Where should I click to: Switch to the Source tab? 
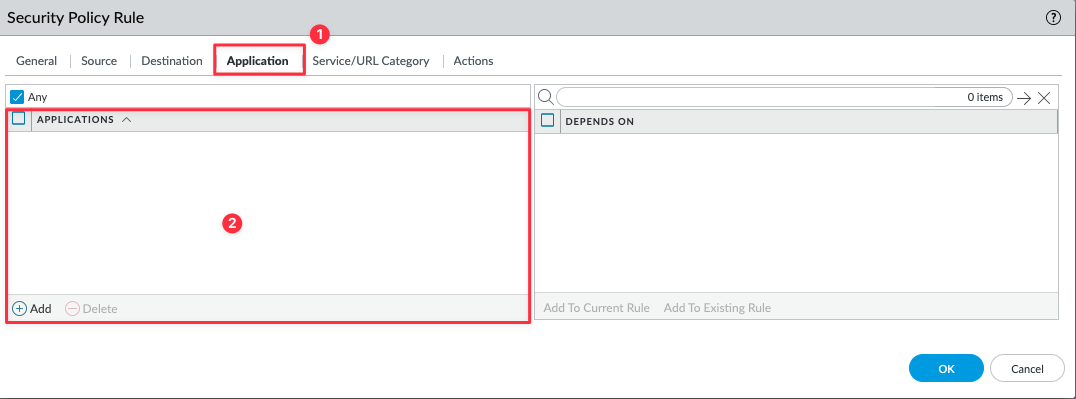click(x=99, y=60)
